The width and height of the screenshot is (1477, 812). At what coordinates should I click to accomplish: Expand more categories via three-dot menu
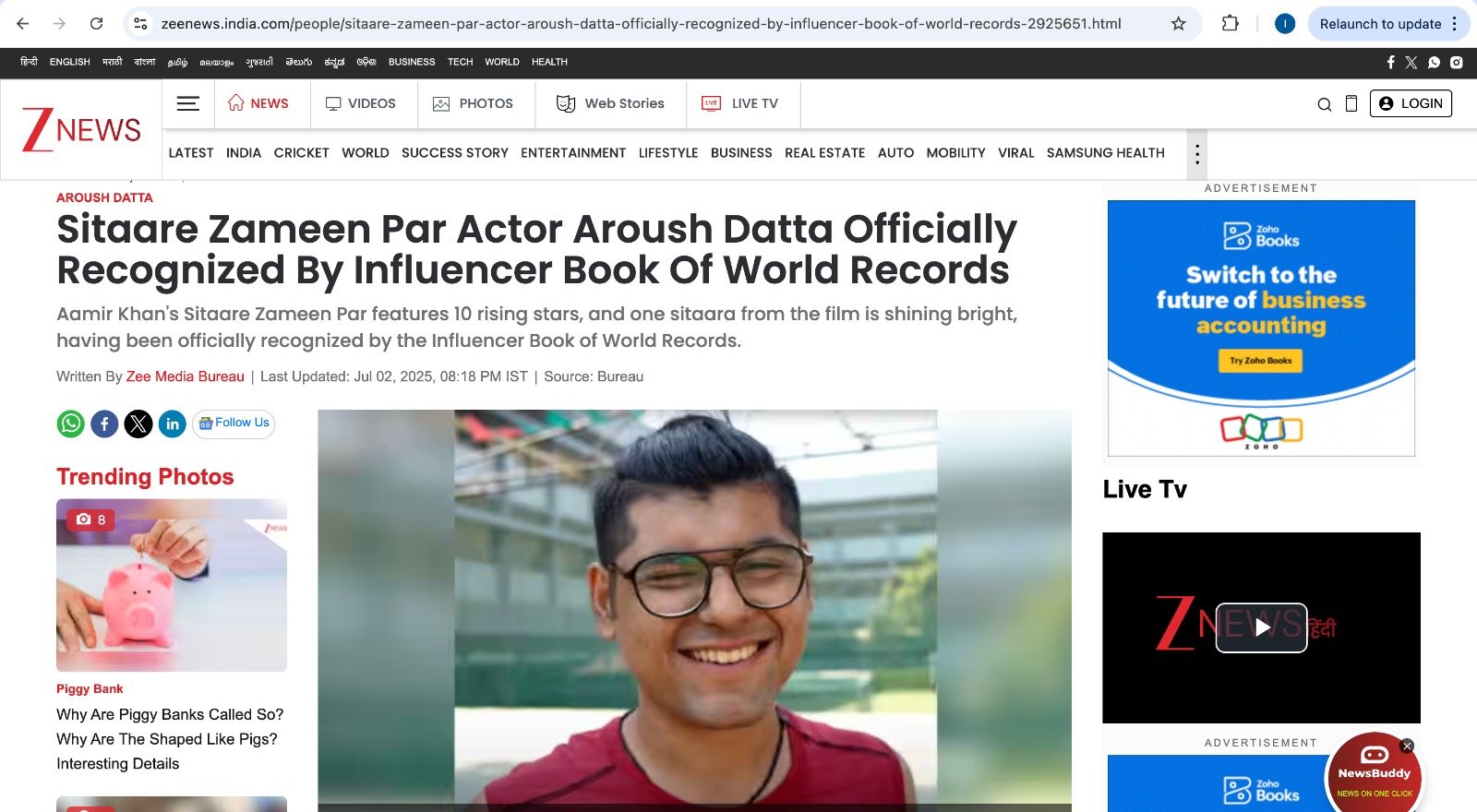(1197, 154)
